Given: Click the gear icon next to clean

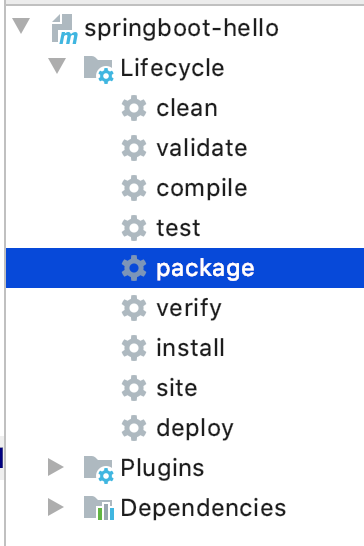Looking at the screenshot, I should 134,108.
